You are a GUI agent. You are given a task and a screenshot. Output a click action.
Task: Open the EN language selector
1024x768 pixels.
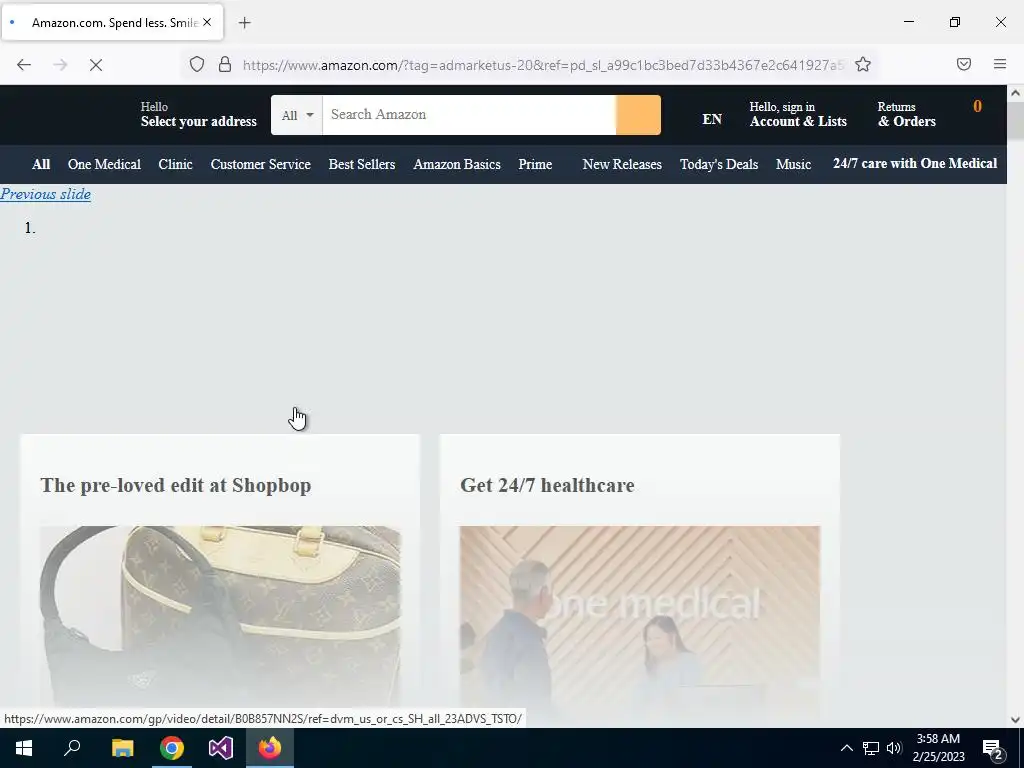coord(712,119)
